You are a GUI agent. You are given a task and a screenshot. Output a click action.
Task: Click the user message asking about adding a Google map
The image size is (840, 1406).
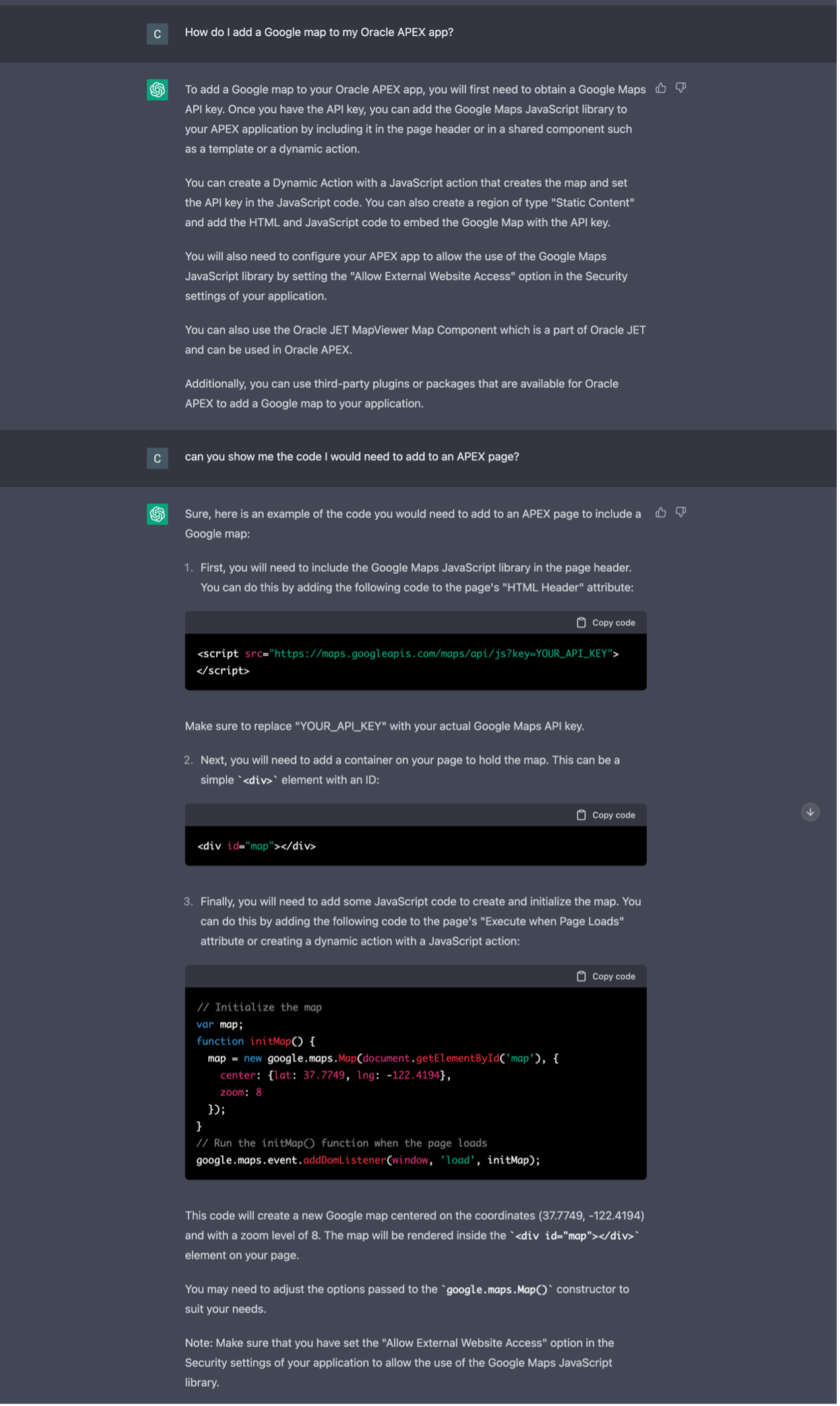[318, 32]
